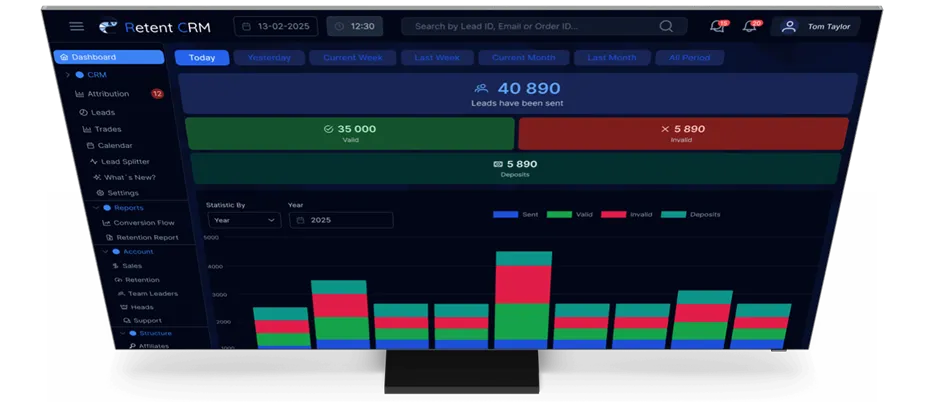
Task: Switch to the All Period tab
Action: tap(689, 58)
